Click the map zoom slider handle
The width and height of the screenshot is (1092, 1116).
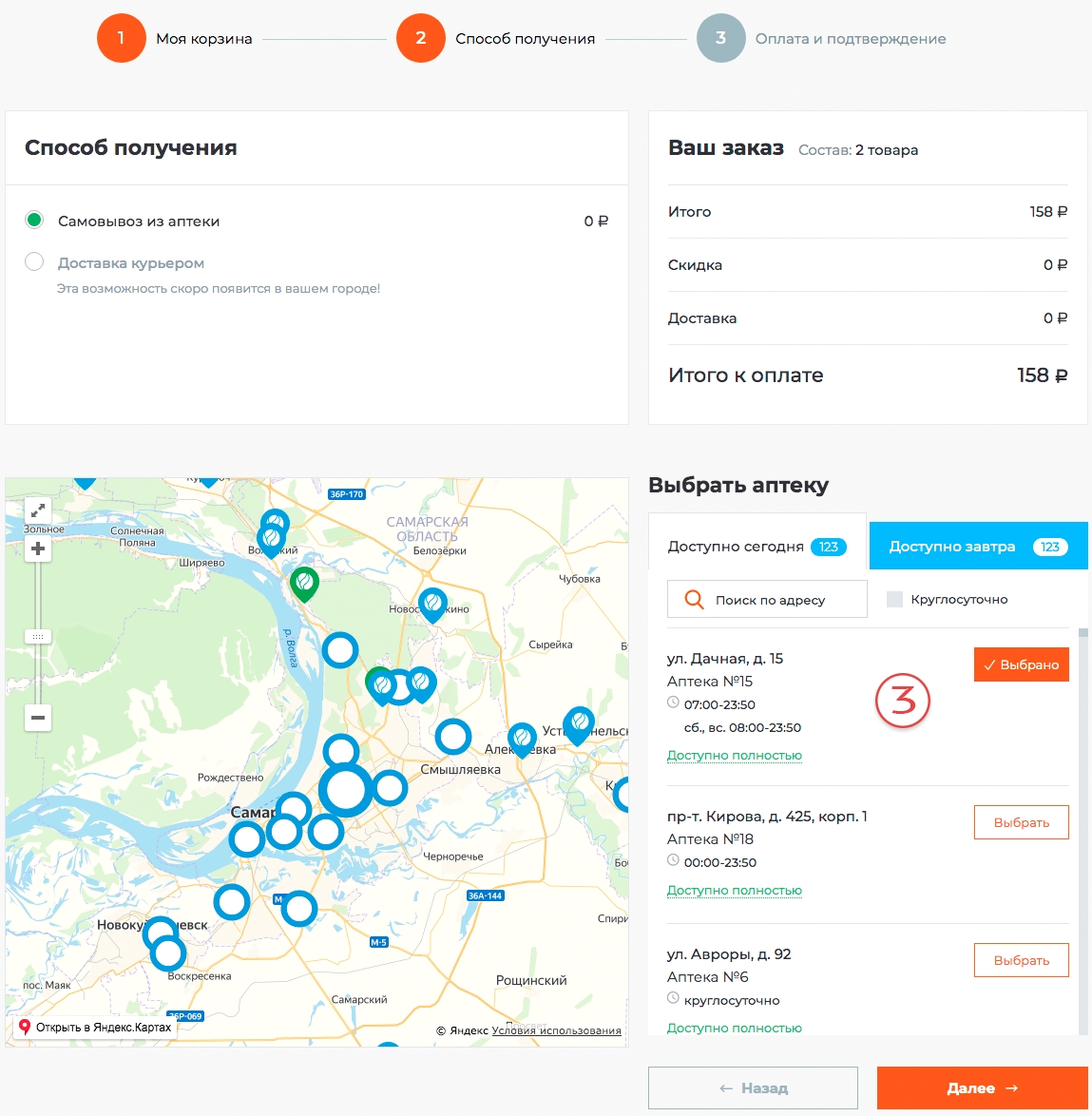pos(38,636)
